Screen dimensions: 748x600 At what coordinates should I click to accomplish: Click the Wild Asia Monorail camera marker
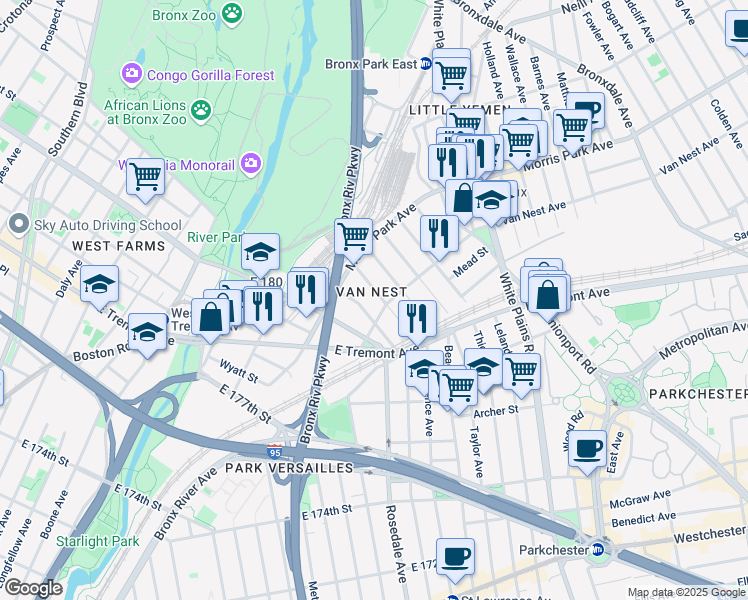click(251, 164)
